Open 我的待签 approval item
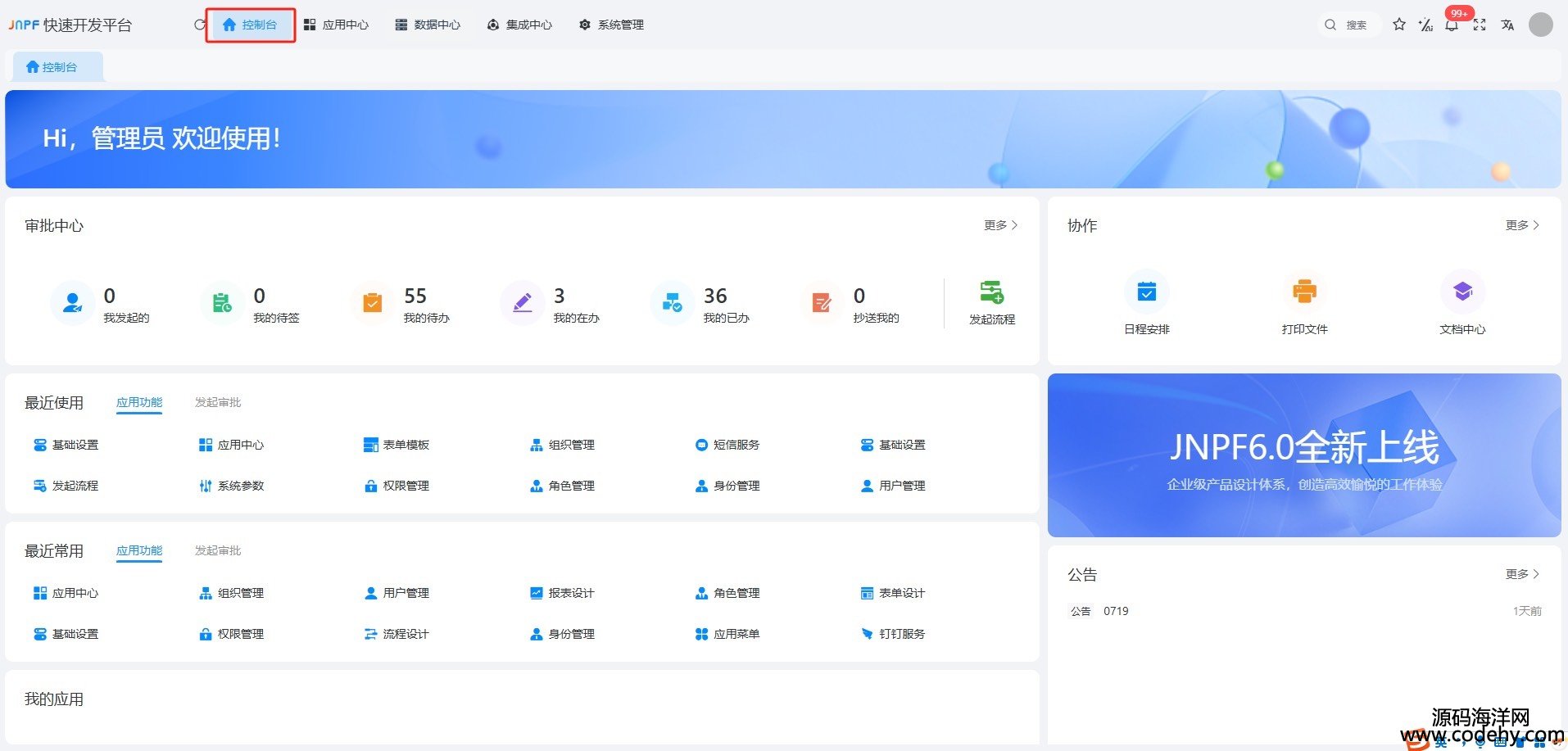This screenshot has height=751, width=1568. pyautogui.click(x=251, y=304)
